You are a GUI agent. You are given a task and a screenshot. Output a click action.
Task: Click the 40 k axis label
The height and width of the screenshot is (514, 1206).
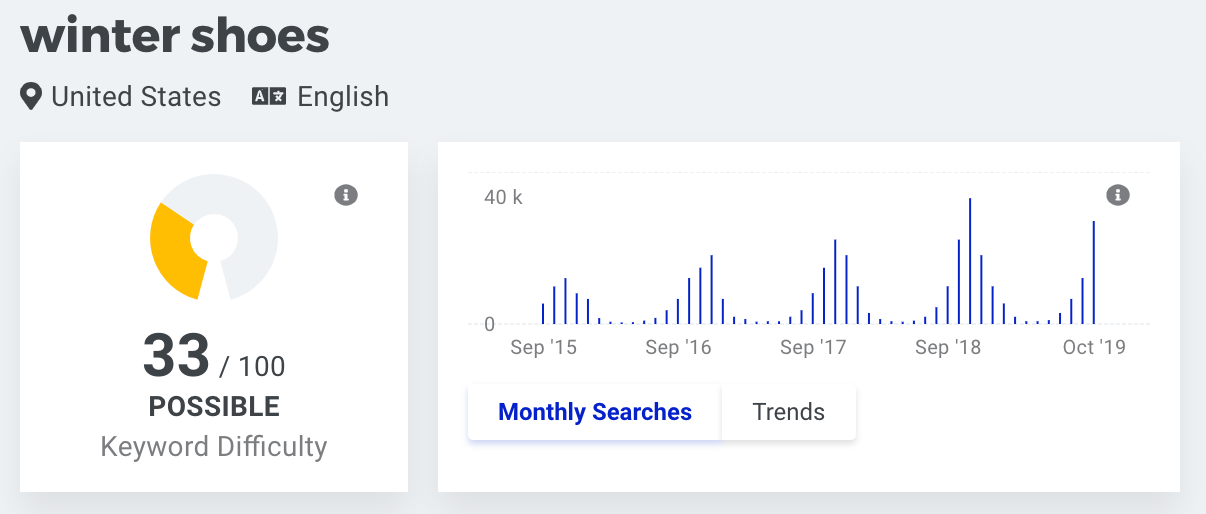504,197
